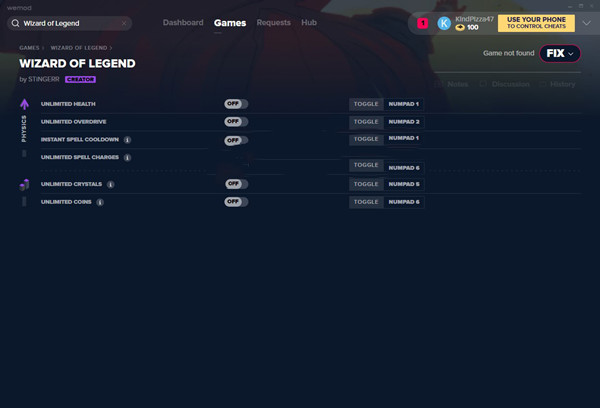Open the red notification badge
This screenshot has width=600, height=408.
tap(422, 23)
